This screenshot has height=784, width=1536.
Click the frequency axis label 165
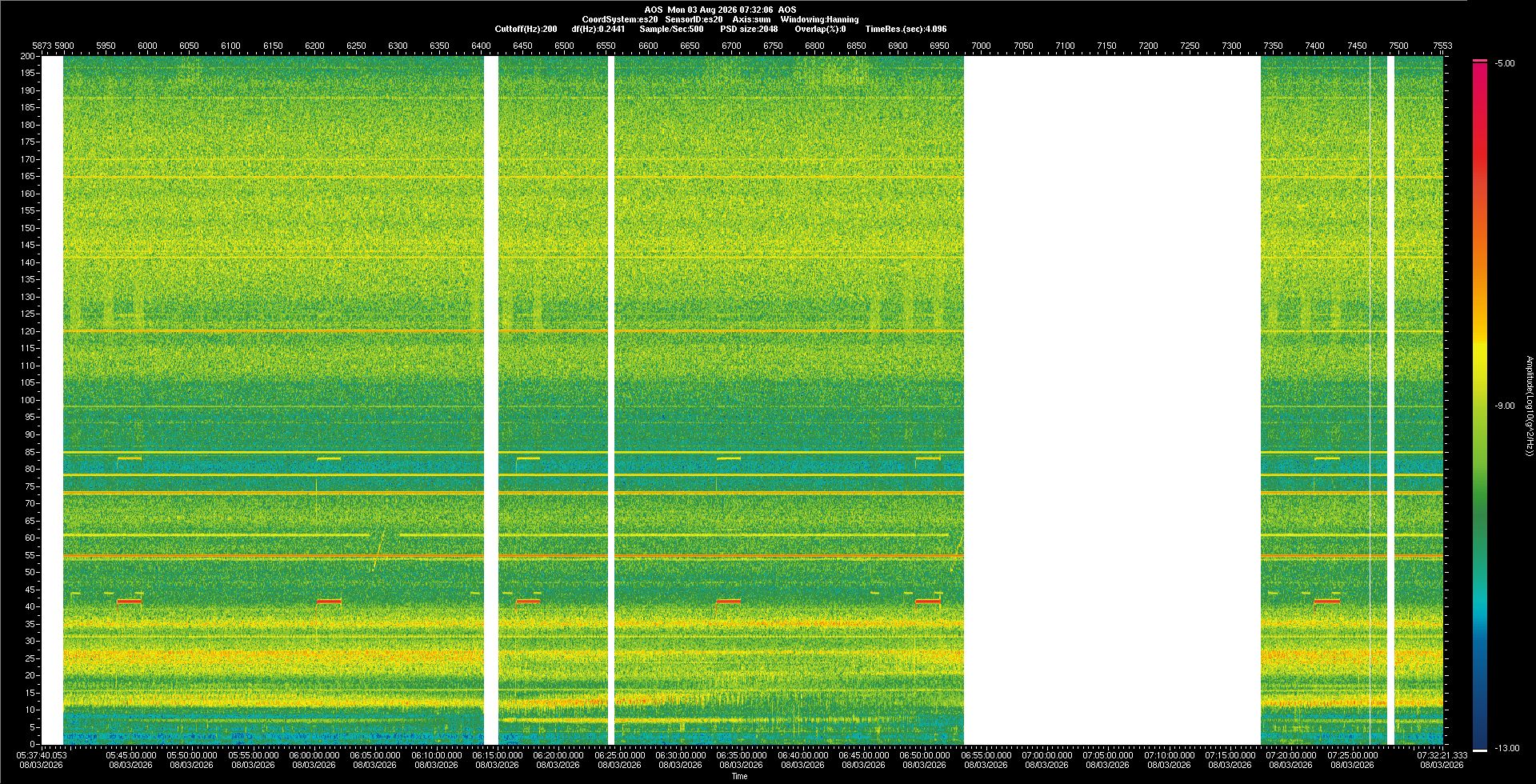point(28,176)
